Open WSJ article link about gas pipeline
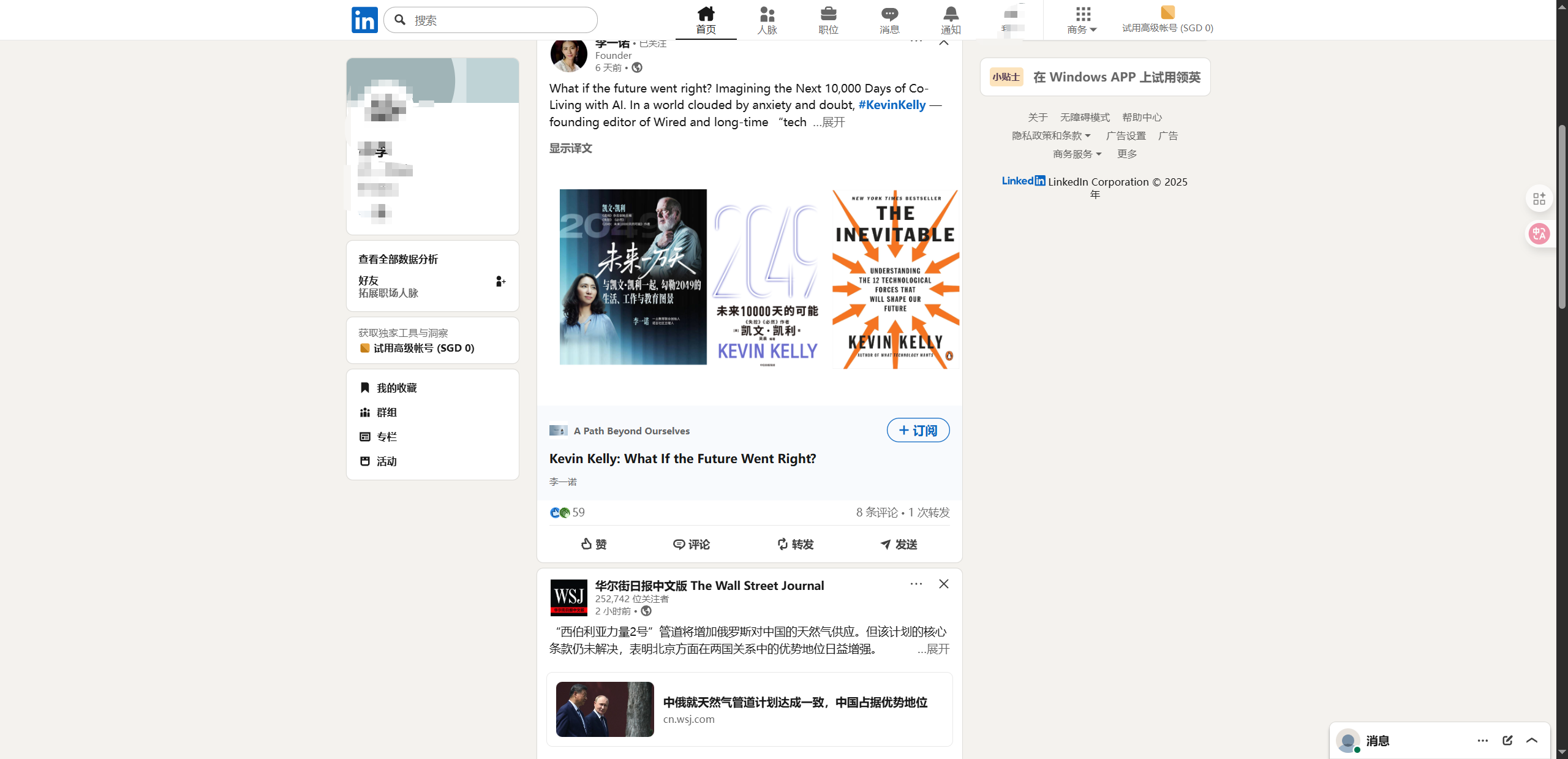Image resolution: width=1568 pixels, height=759 pixels. pyautogui.click(x=794, y=703)
